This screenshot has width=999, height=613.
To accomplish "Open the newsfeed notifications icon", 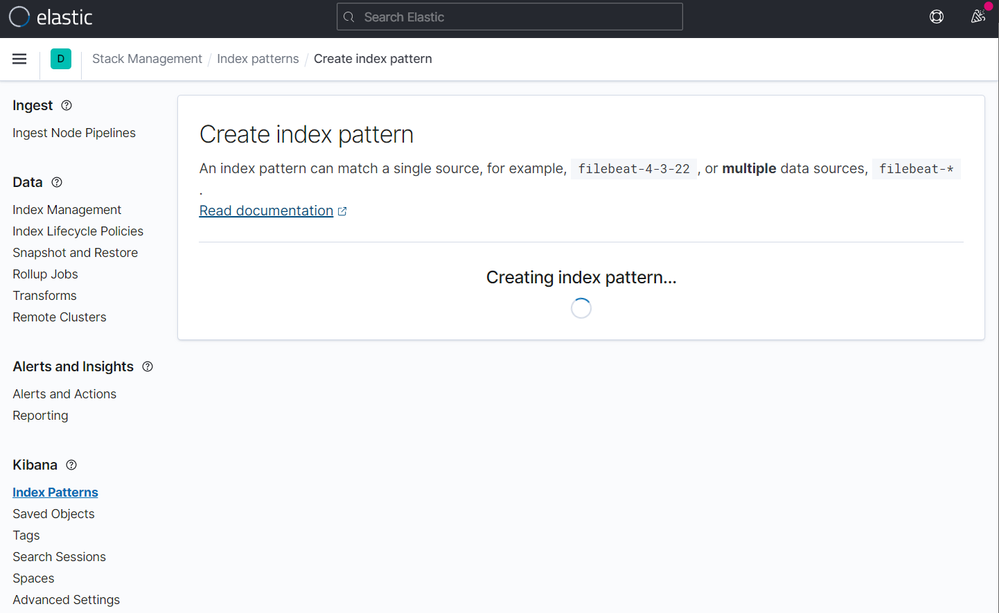I will coord(977,17).
